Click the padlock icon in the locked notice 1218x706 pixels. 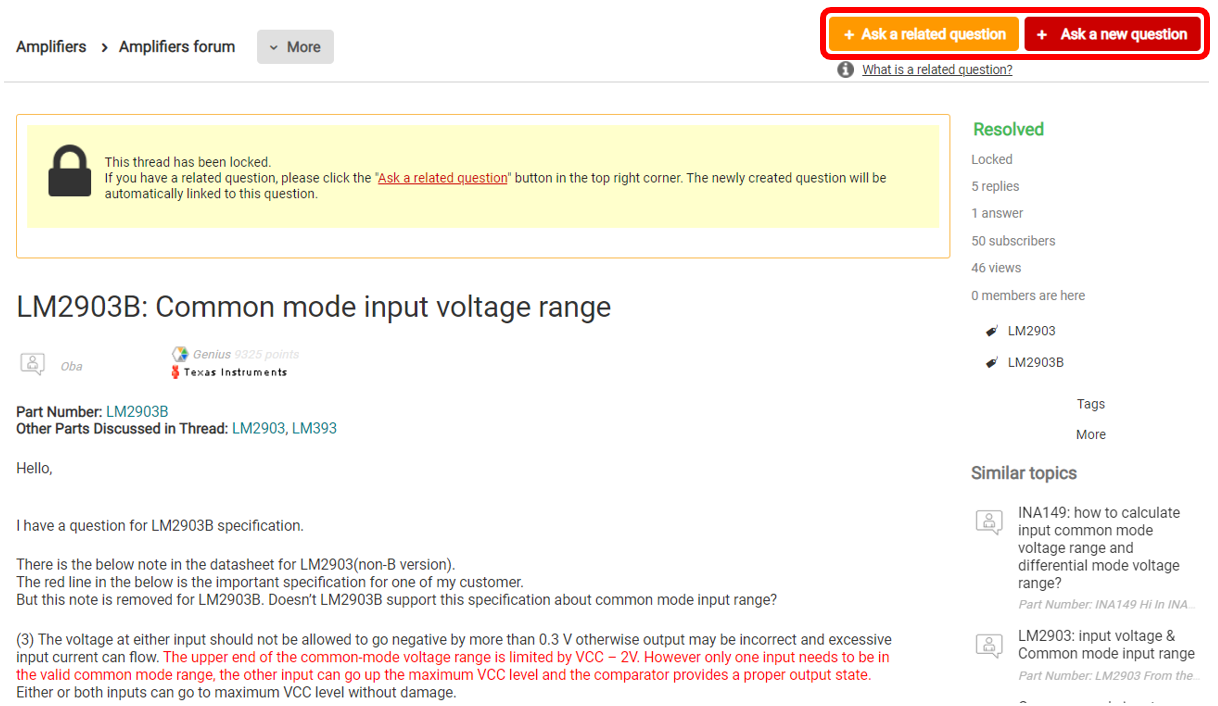tap(70, 171)
